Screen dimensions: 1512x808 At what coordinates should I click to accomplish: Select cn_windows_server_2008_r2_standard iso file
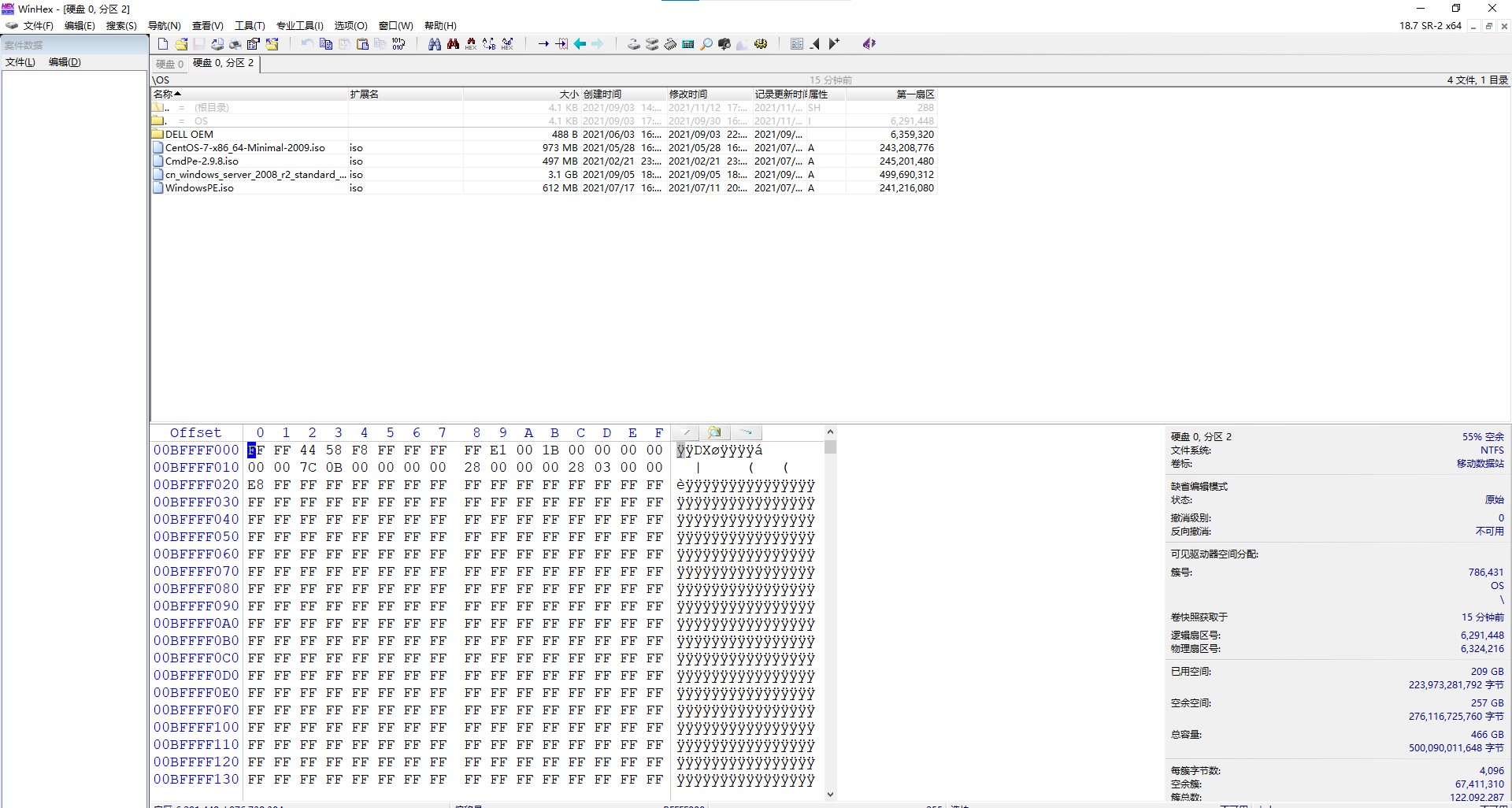pos(543,175)
